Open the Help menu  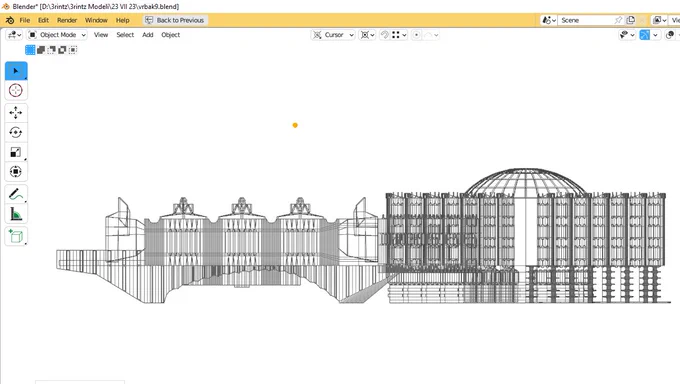click(122, 20)
